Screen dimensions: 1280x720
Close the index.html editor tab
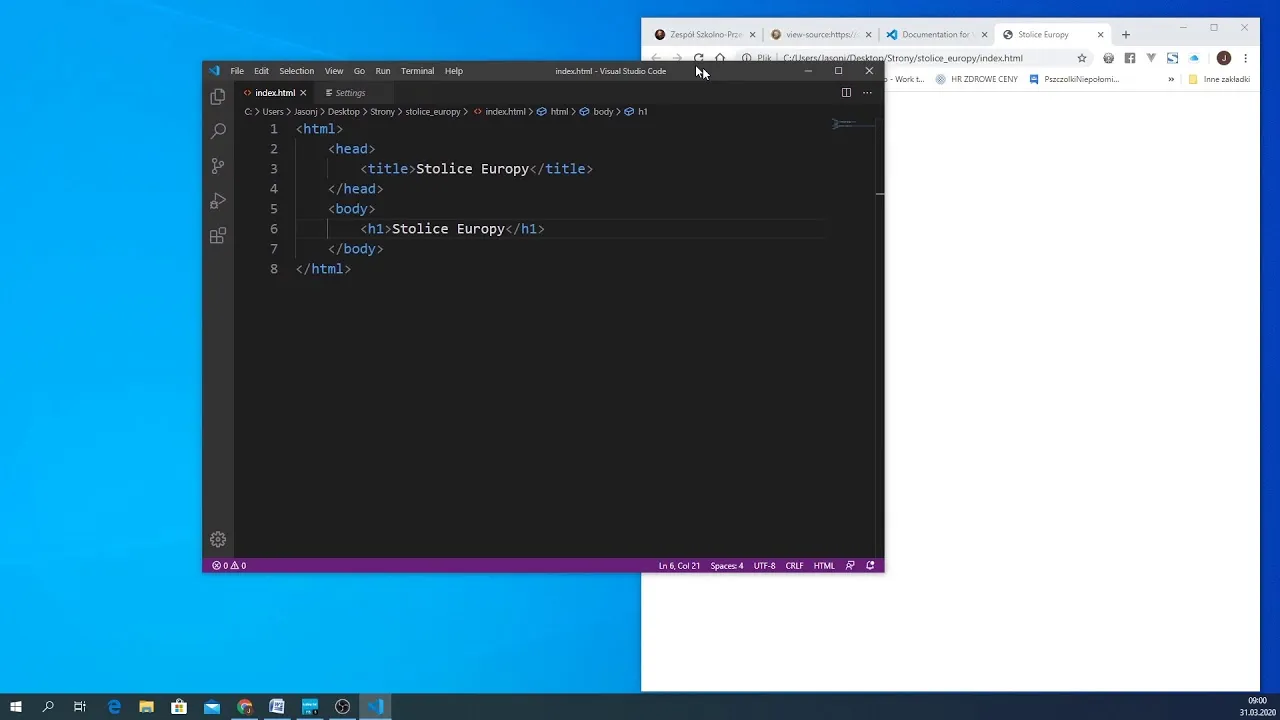pyautogui.click(x=303, y=93)
